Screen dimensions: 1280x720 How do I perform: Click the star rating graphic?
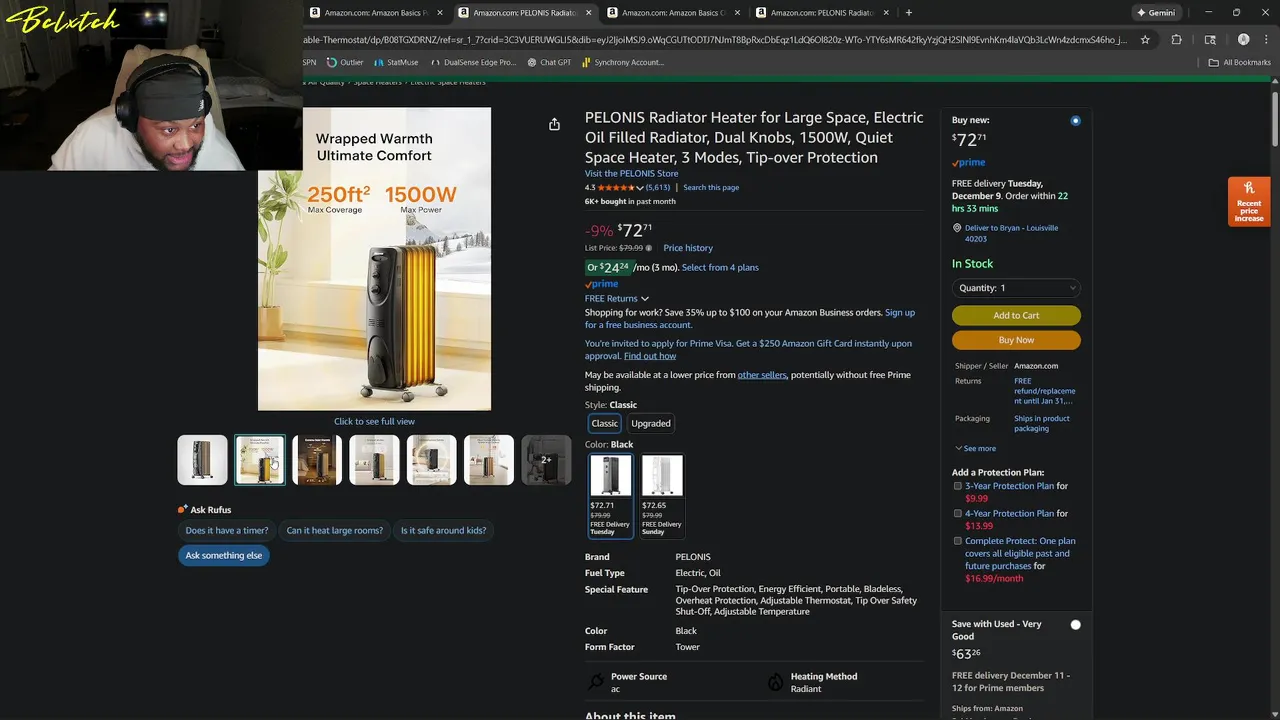click(616, 187)
